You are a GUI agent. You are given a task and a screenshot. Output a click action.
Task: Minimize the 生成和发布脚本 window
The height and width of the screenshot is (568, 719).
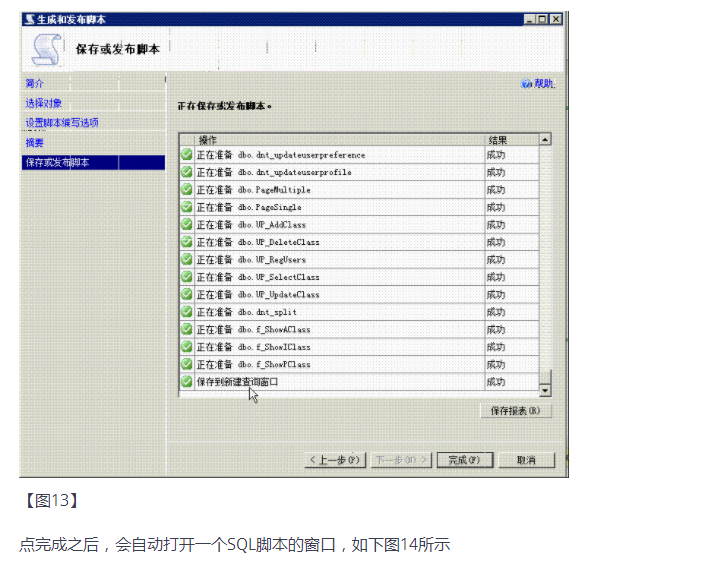click(x=530, y=19)
